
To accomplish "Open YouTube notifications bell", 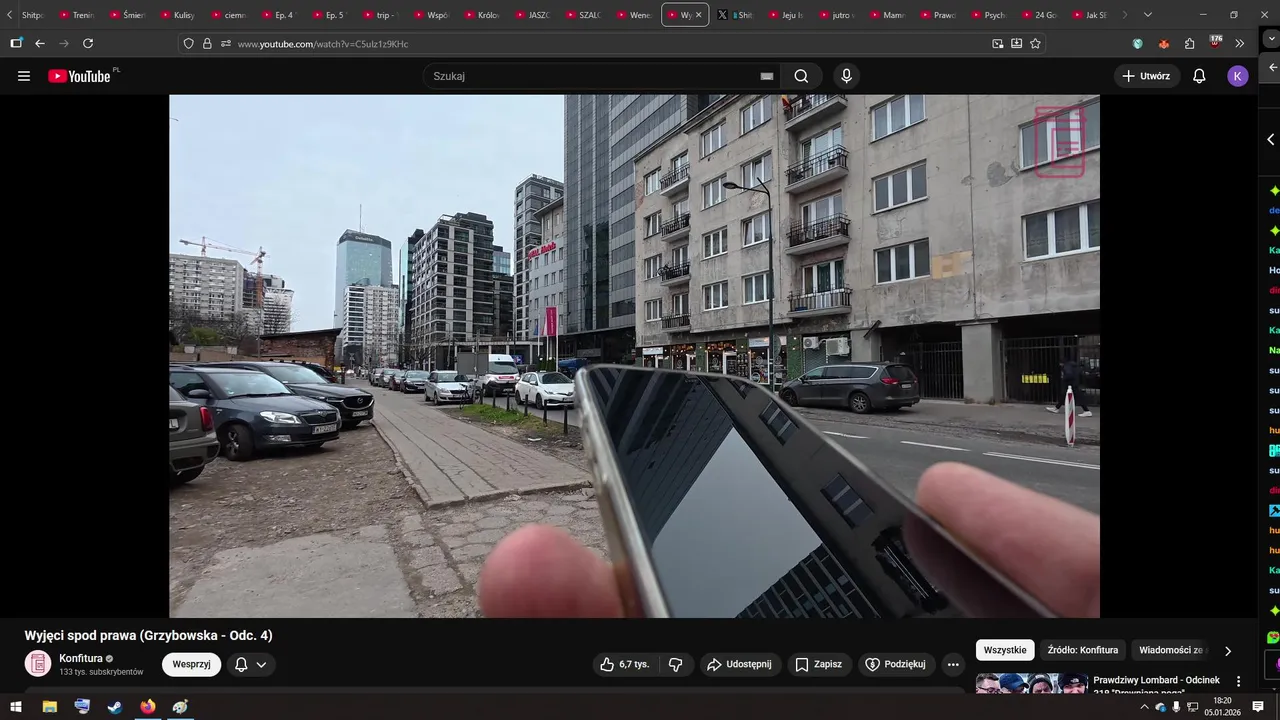I will (1199, 76).
